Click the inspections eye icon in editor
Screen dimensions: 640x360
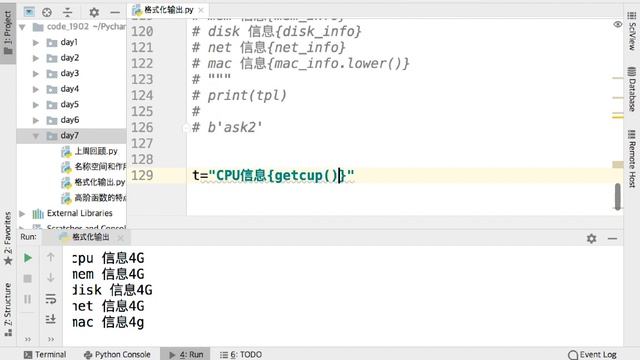point(618,24)
